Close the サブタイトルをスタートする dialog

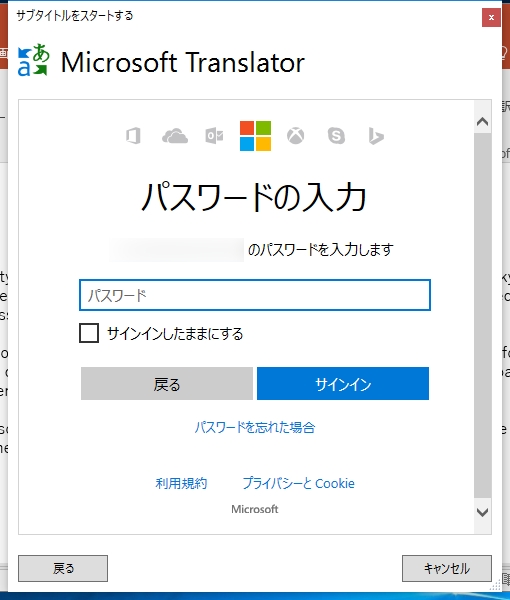[x=491, y=17]
